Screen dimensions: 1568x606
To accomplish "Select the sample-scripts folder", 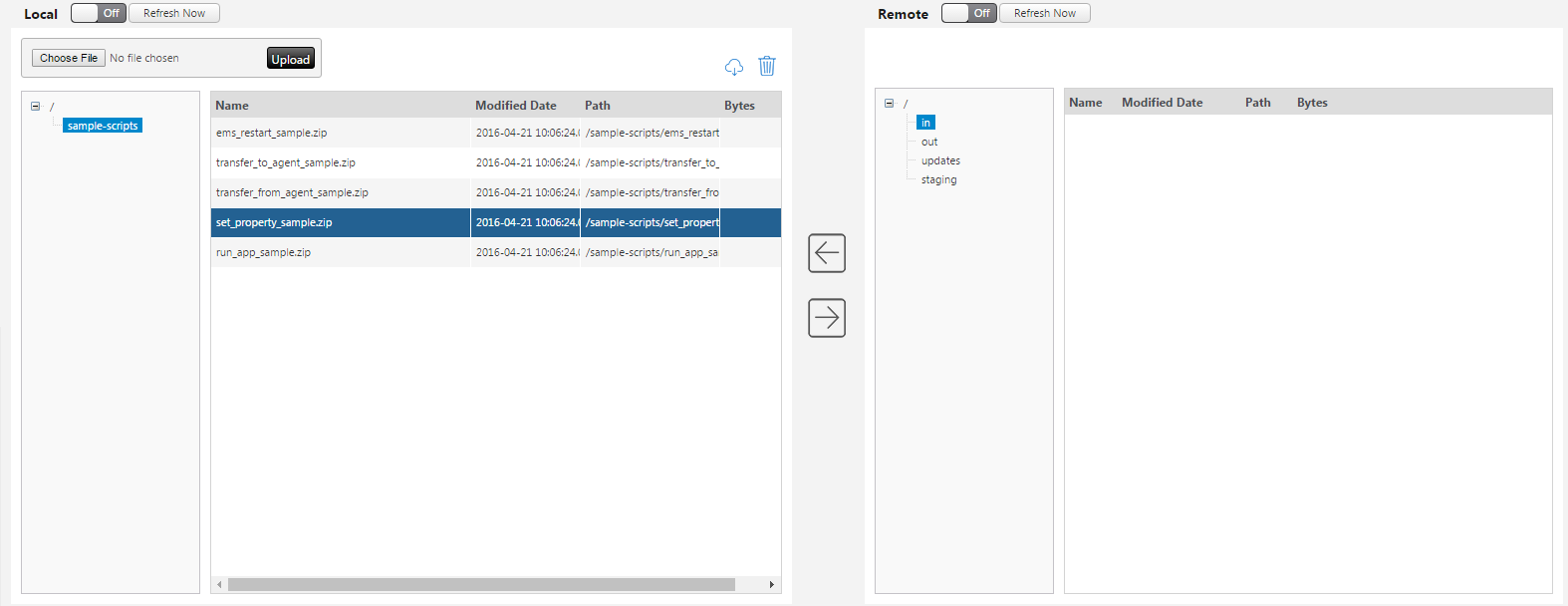I will tap(103, 126).
